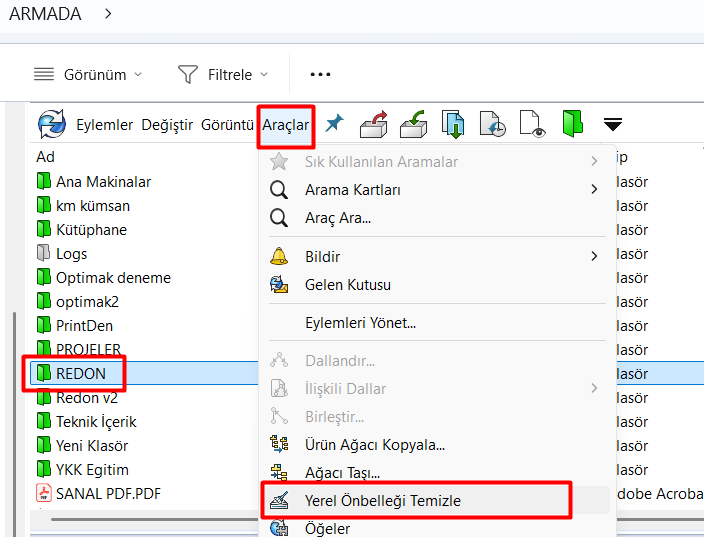Screen dimensions: 705x540
Task: Open the Eylemler menu
Action: [x=104, y=125]
